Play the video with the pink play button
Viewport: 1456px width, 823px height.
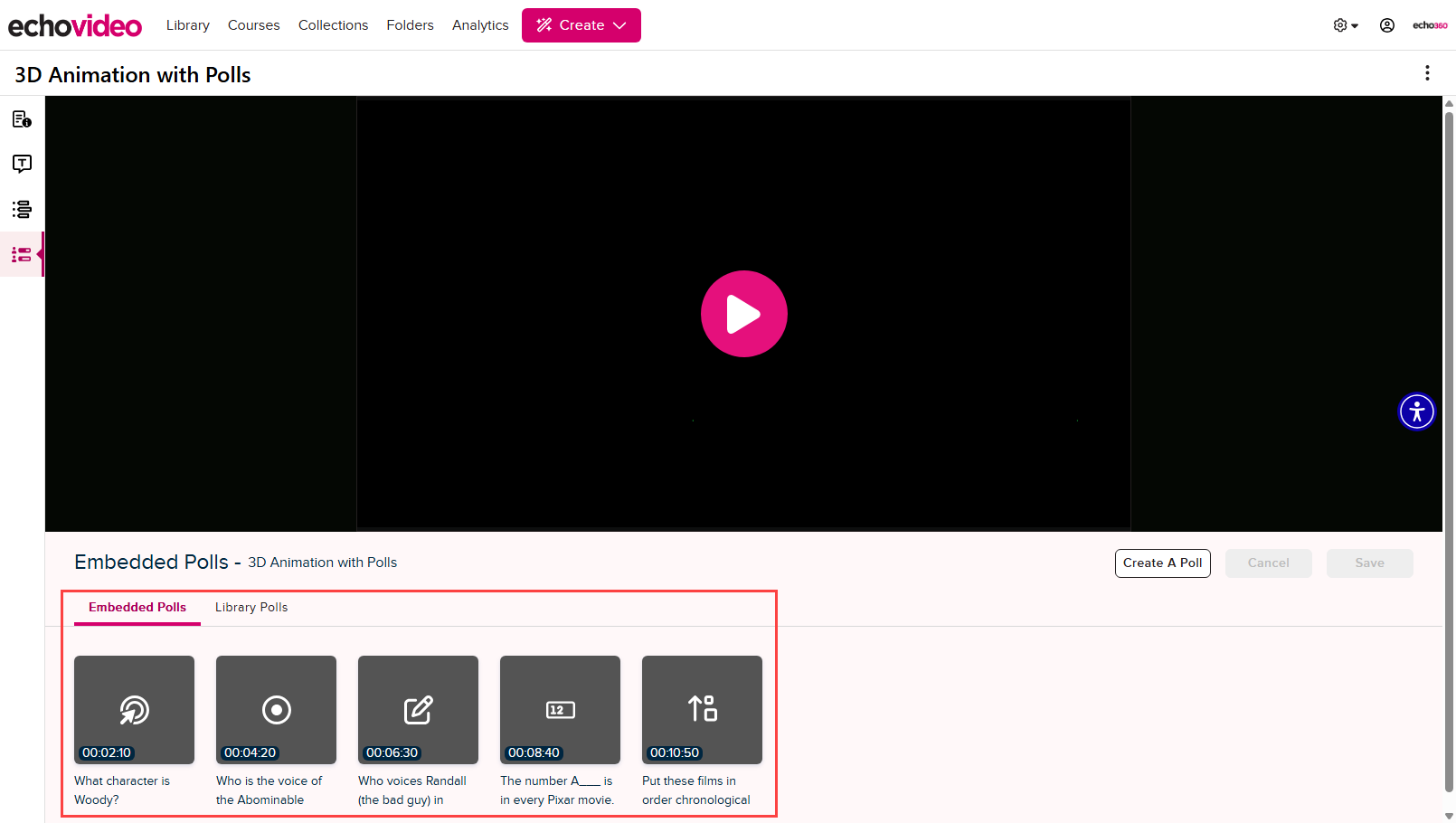pyautogui.click(x=744, y=314)
